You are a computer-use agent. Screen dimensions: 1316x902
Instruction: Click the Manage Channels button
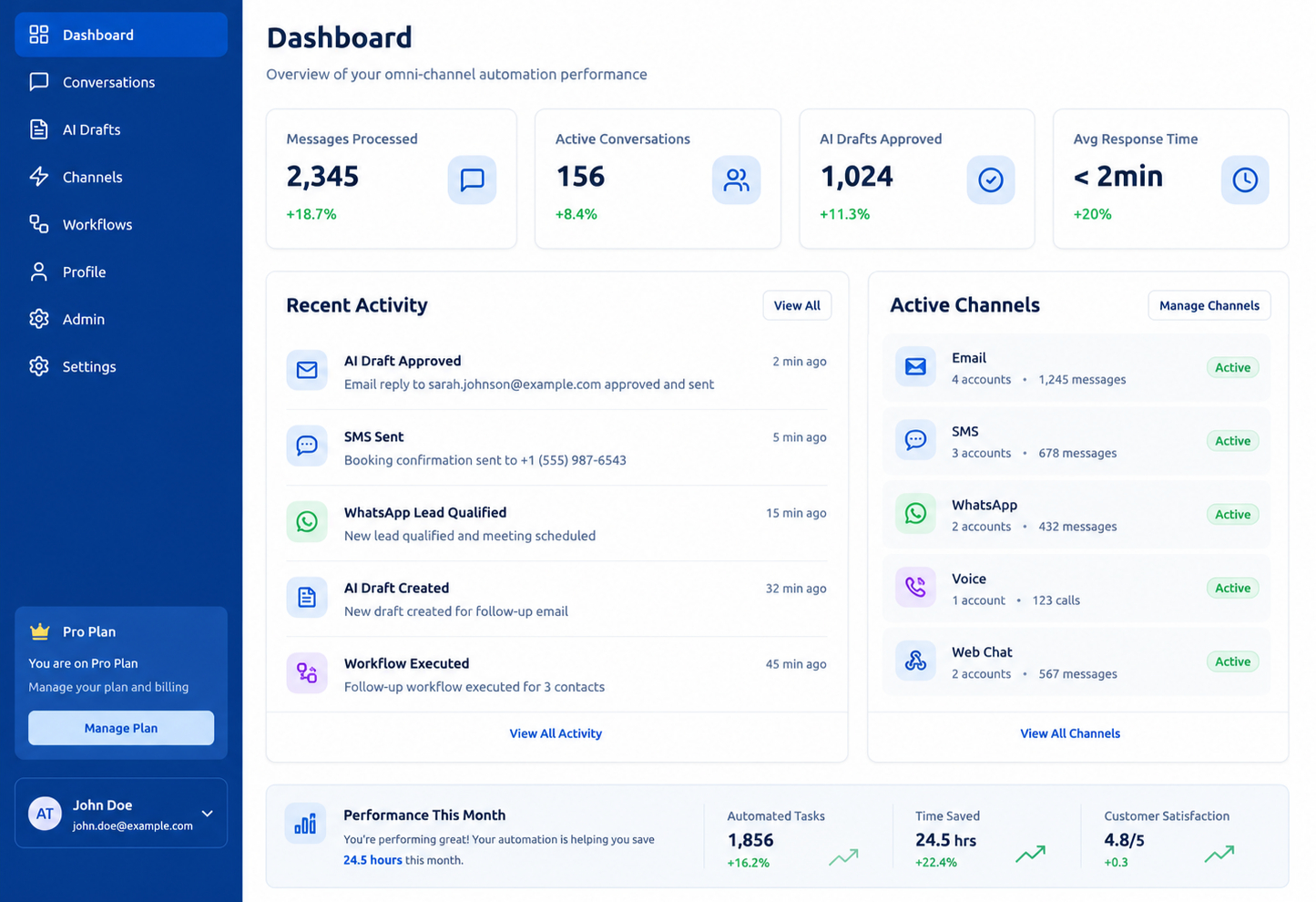(x=1209, y=305)
